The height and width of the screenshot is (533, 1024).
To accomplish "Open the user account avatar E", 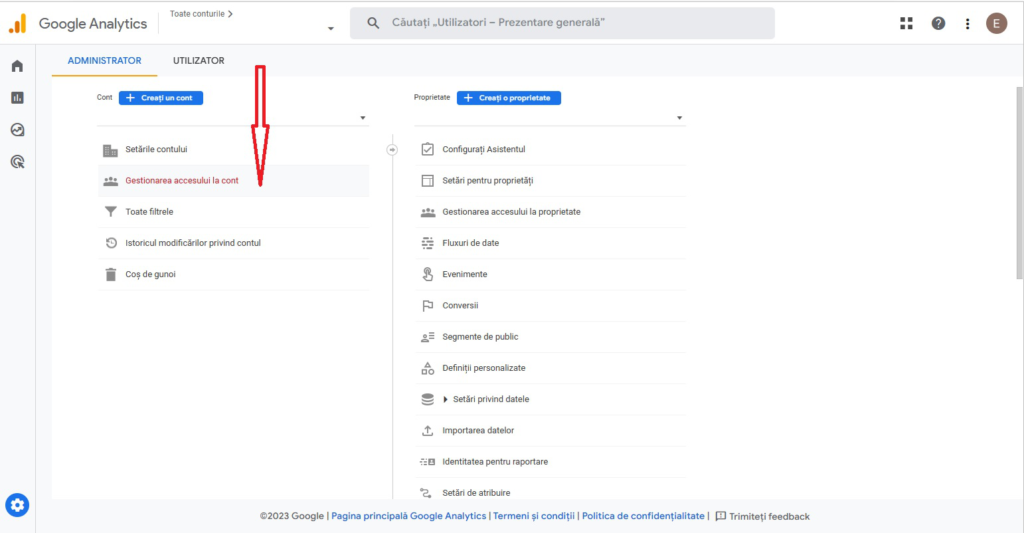I will [997, 24].
